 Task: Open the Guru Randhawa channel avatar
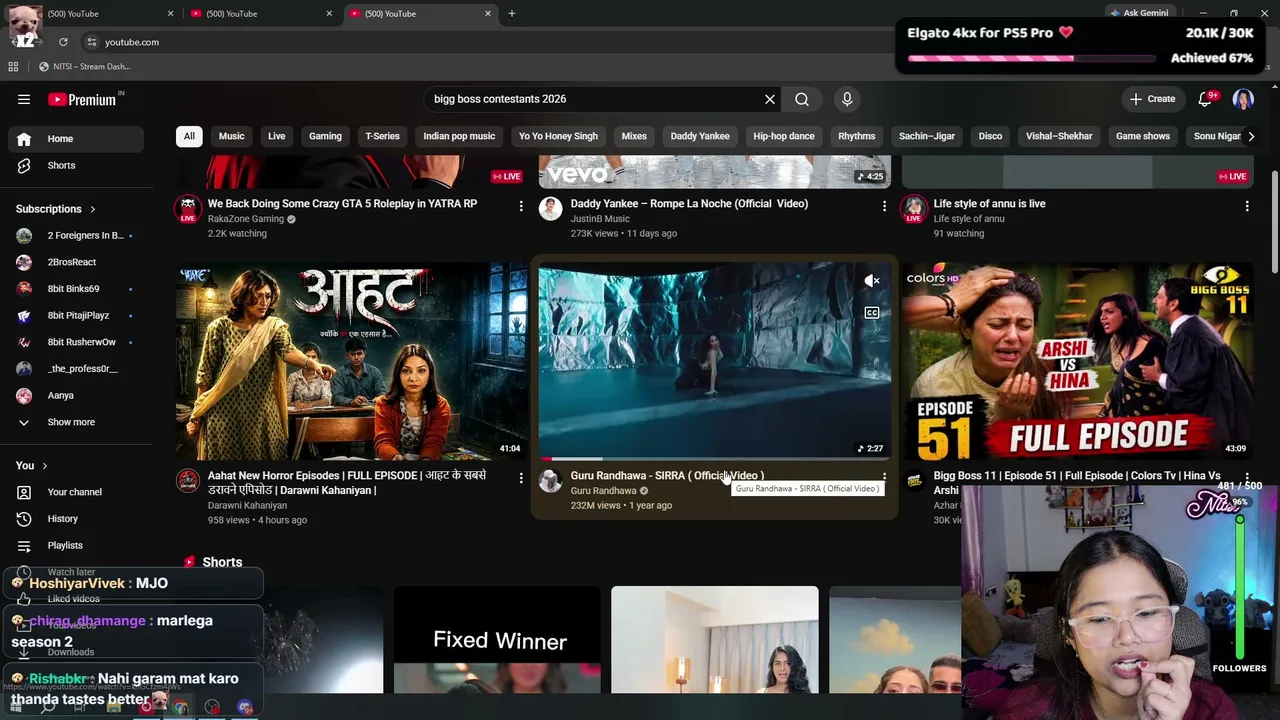point(550,481)
